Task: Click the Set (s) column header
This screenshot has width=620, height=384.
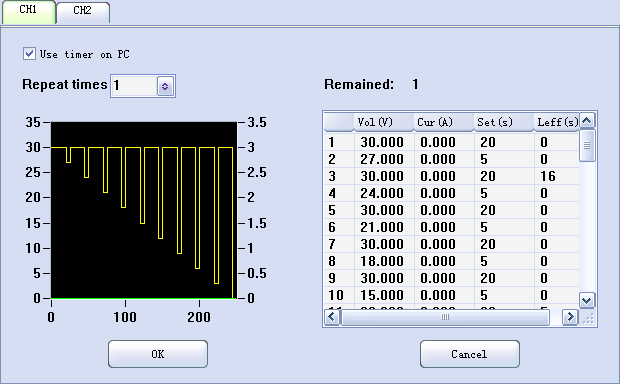Action: click(x=504, y=122)
